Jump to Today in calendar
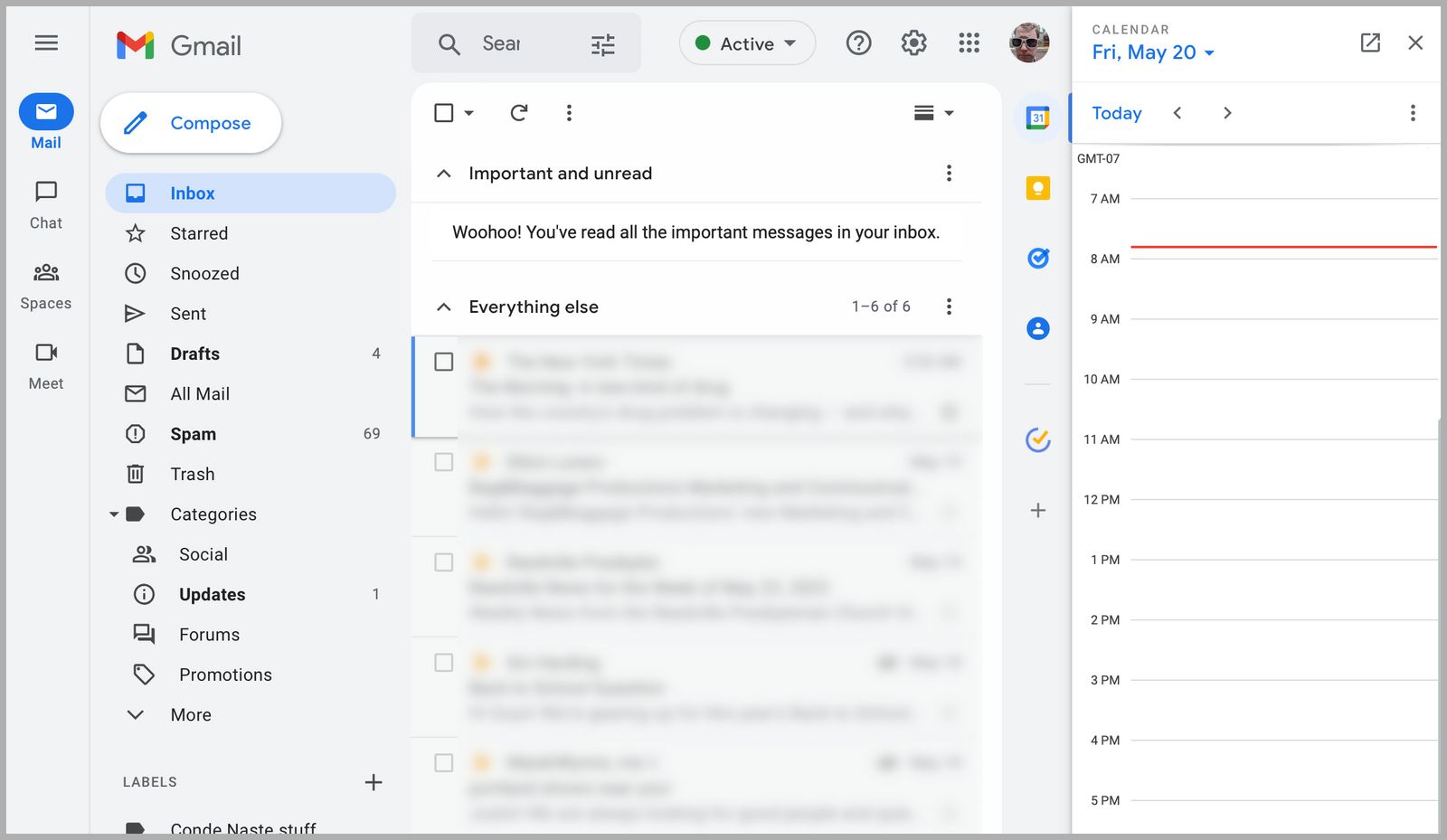1447x840 pixels. 1117,113
